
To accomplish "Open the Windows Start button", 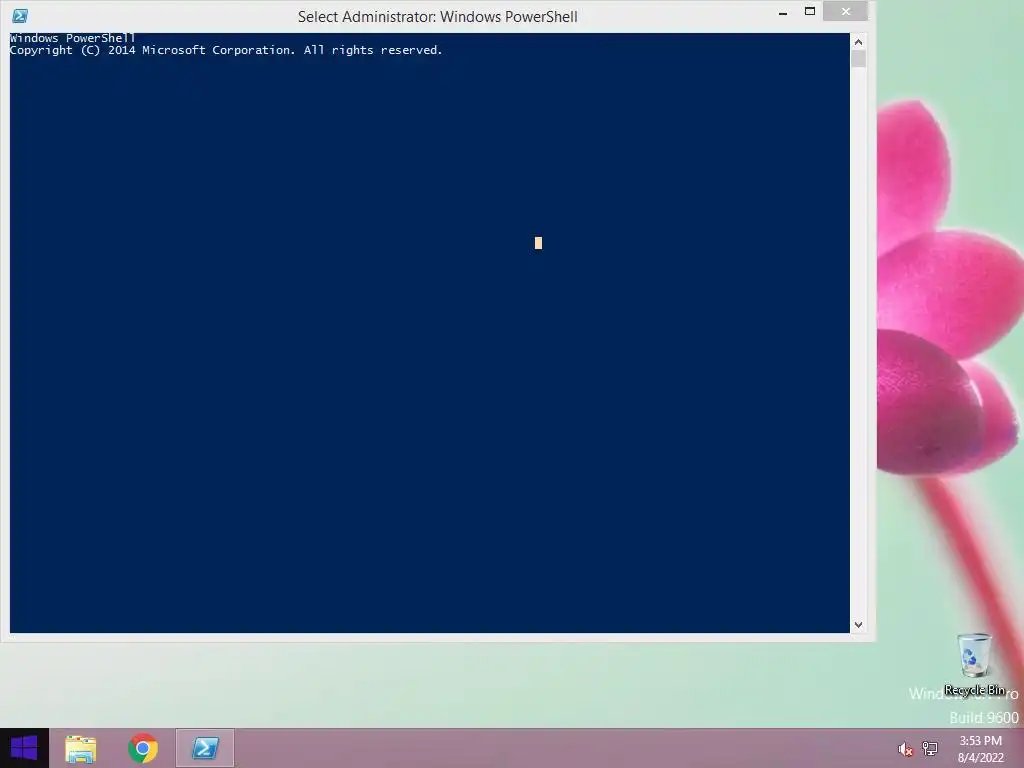I will (x=24, y=748).
